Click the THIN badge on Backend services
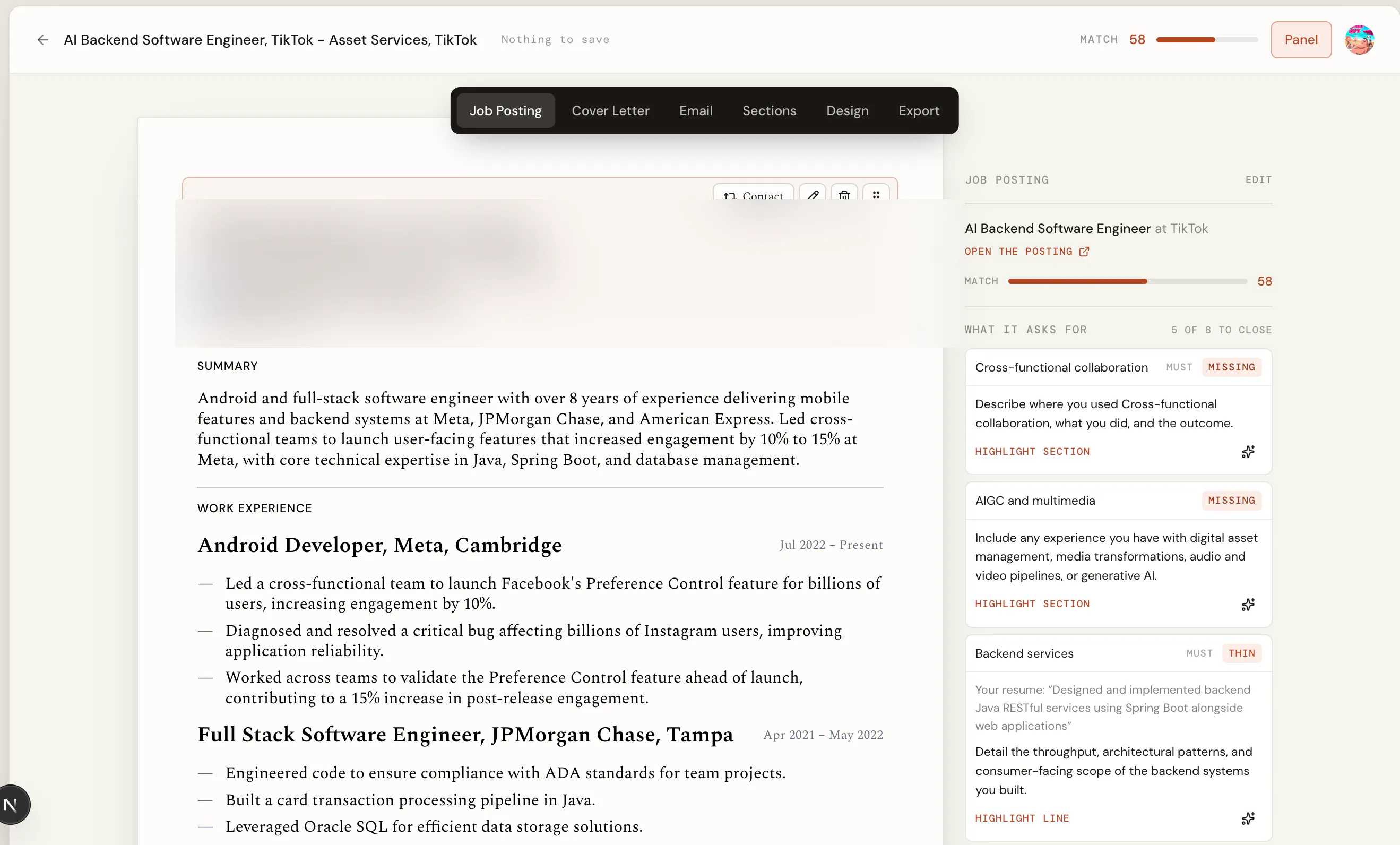Viewport: 1400px width, 845px height. pyautogui.click(x=1241, y=653)
